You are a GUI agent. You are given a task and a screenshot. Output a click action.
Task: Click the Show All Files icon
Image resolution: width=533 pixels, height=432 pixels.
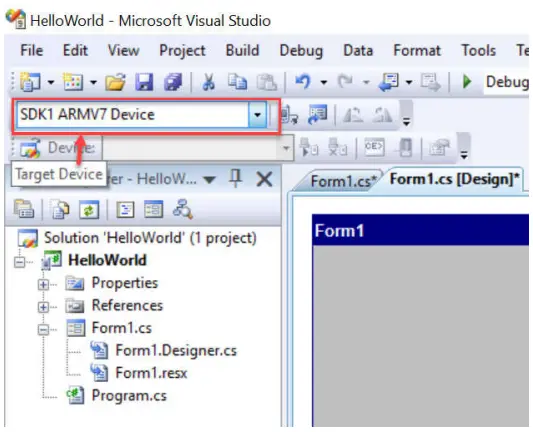coord(59,209)
